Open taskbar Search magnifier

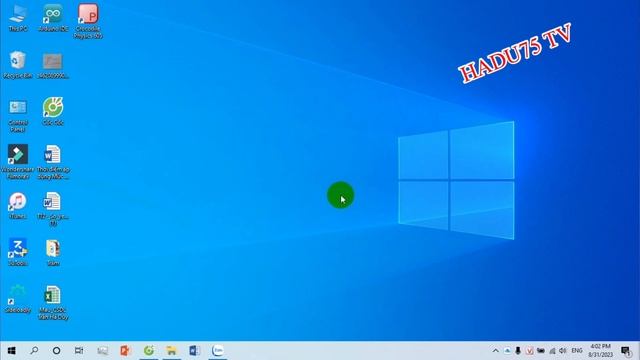pos(34,351)
